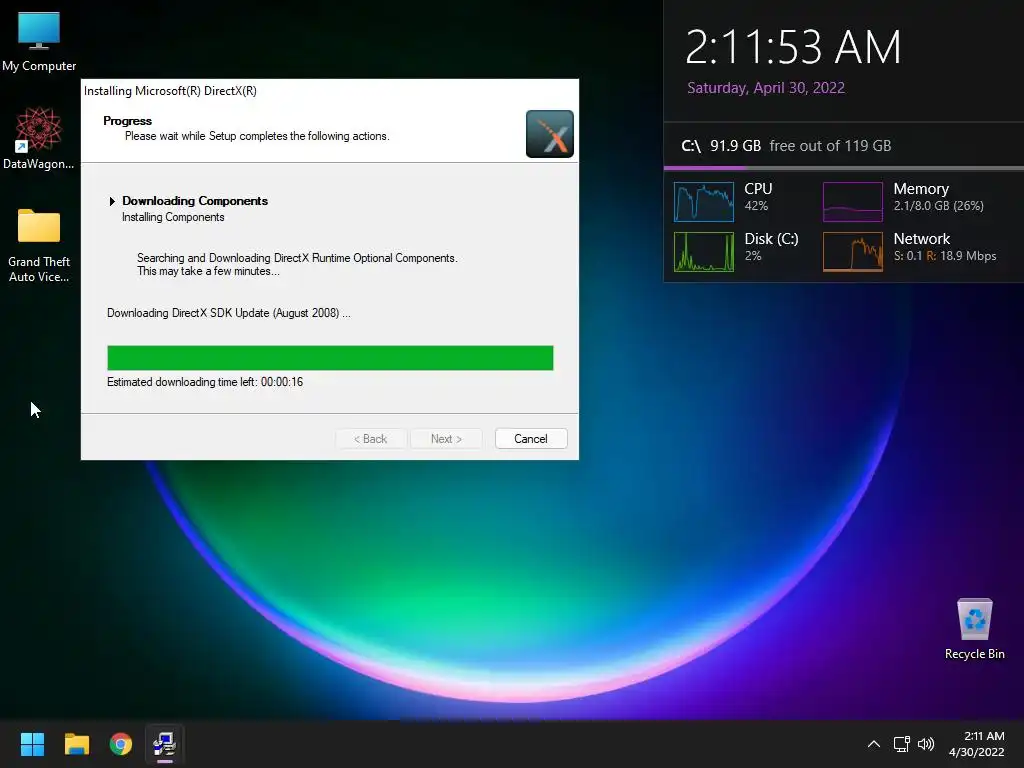Select the Recycle Bin icon
This screenshot has height=768, width=1024.
[974, 629]
